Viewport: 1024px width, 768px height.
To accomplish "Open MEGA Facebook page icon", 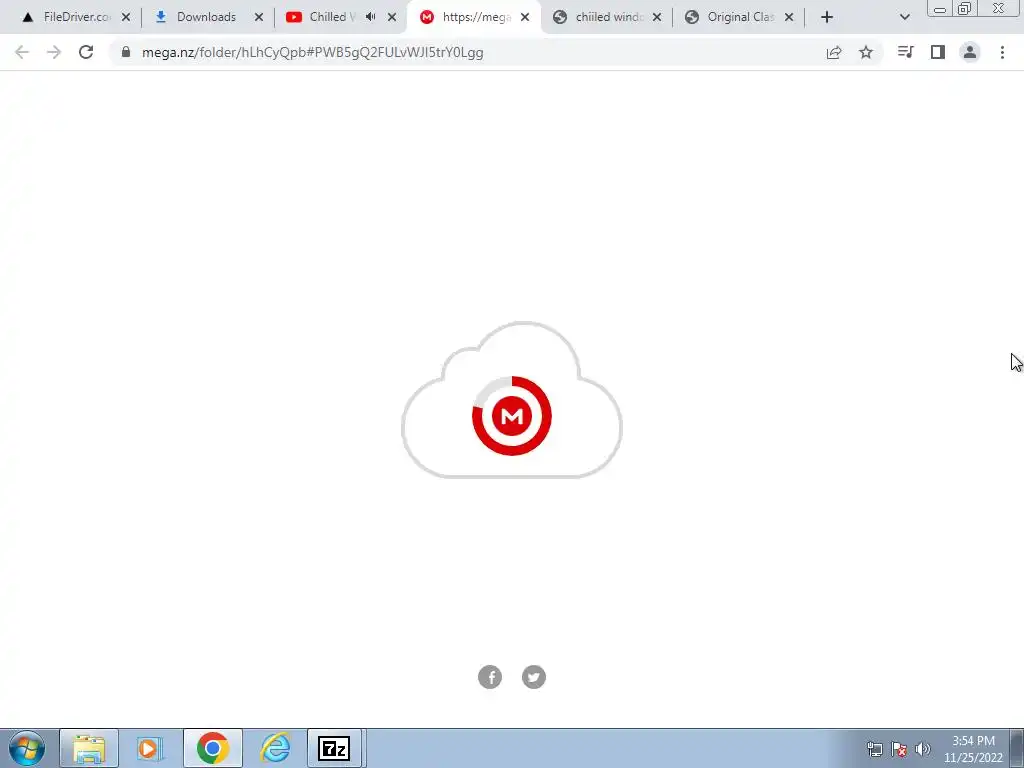I will (x=490, y=677).
